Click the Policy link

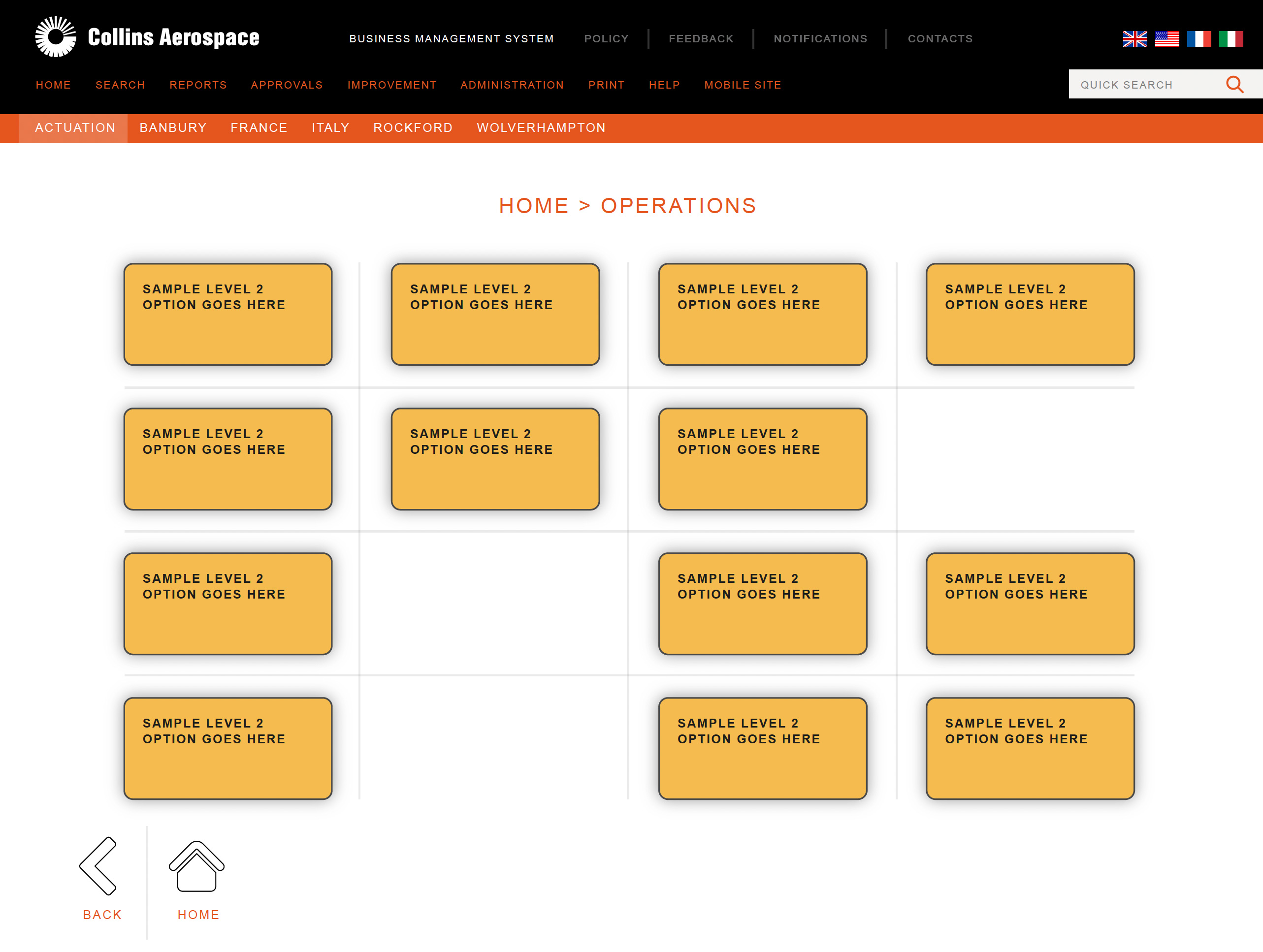(x=606, y=39)
